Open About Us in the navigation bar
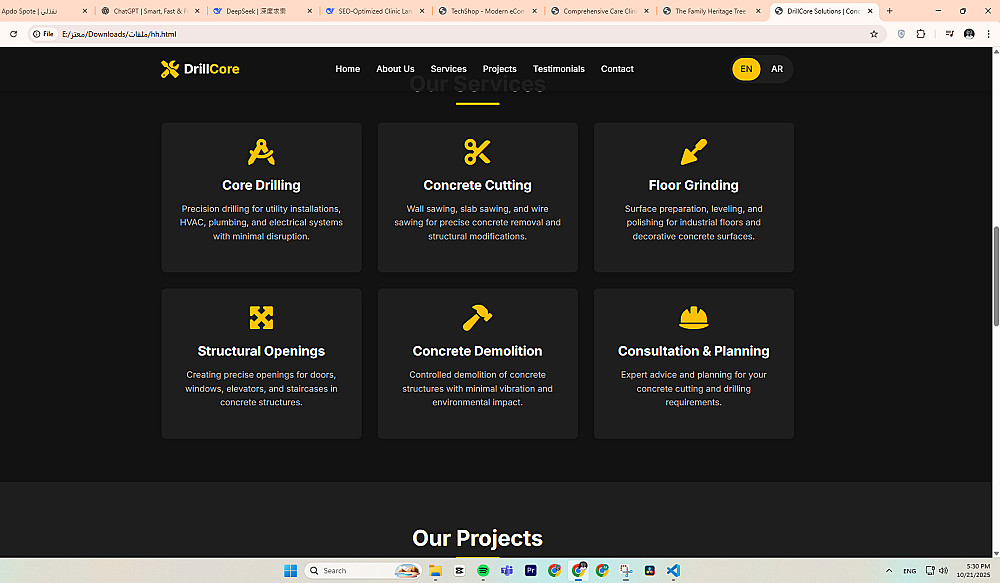This screenshot has width=1000, height=583. (395, 69)
